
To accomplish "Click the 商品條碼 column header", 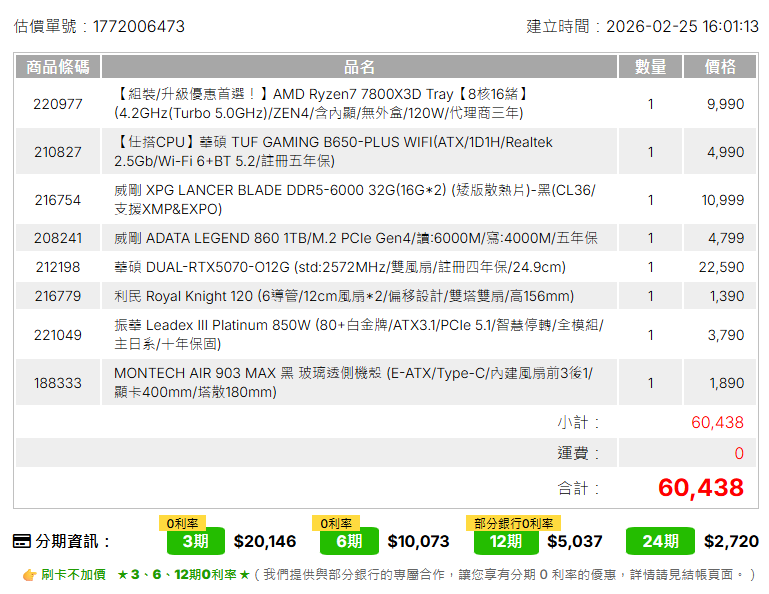I will pos(58,67).
